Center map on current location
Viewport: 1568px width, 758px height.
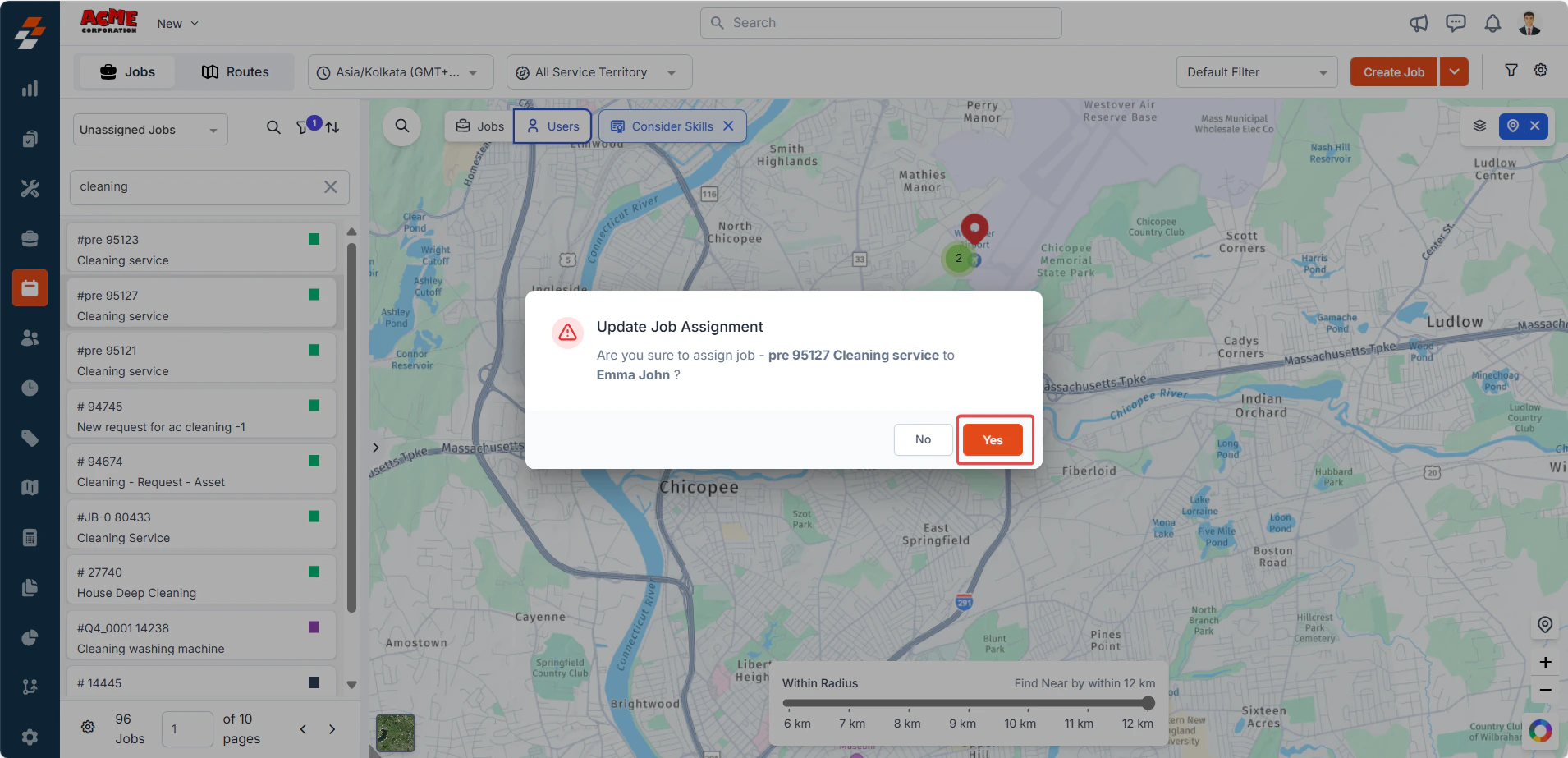(x=1545, y=624)
